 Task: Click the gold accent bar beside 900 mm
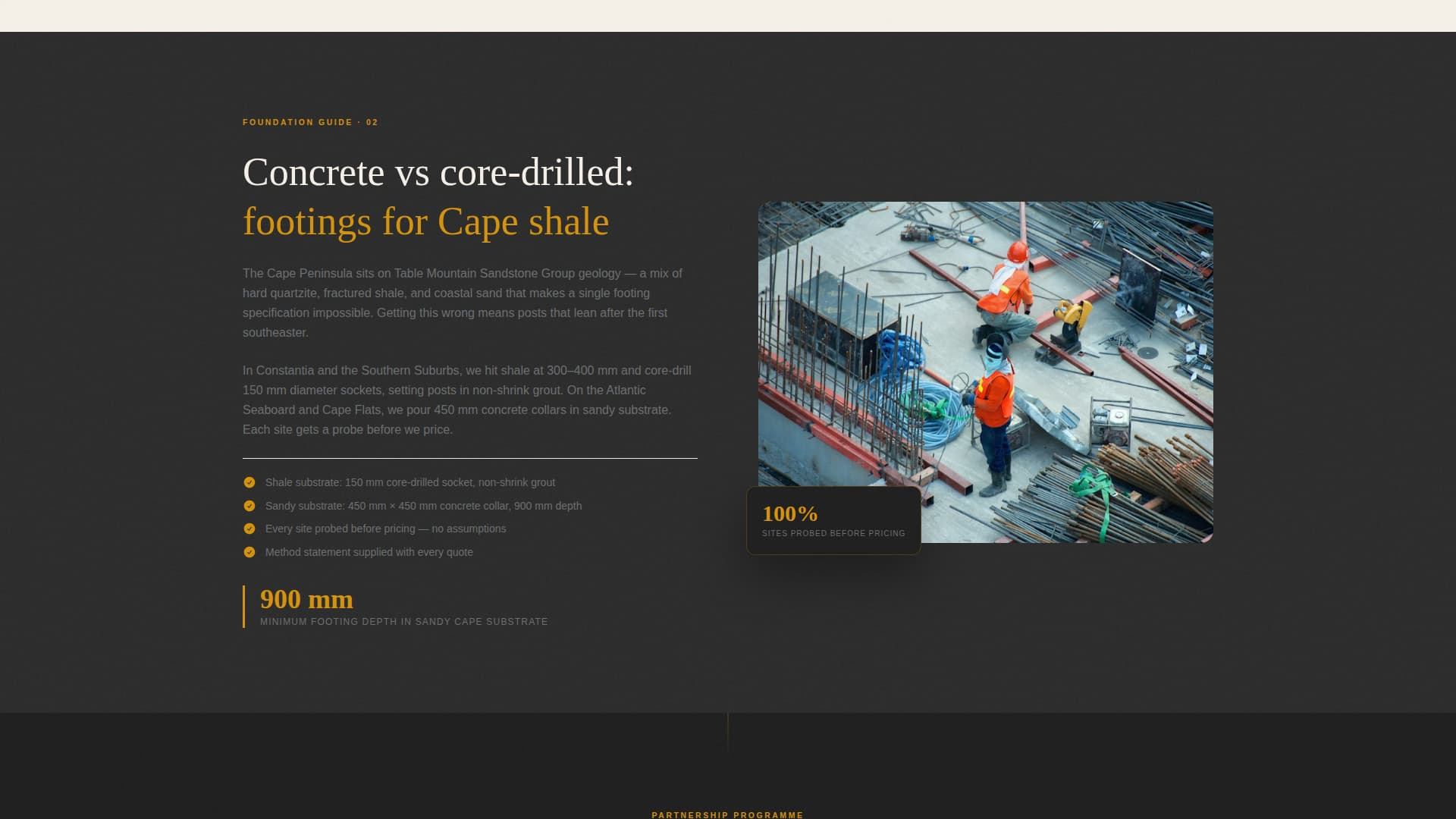coord(243,607)
